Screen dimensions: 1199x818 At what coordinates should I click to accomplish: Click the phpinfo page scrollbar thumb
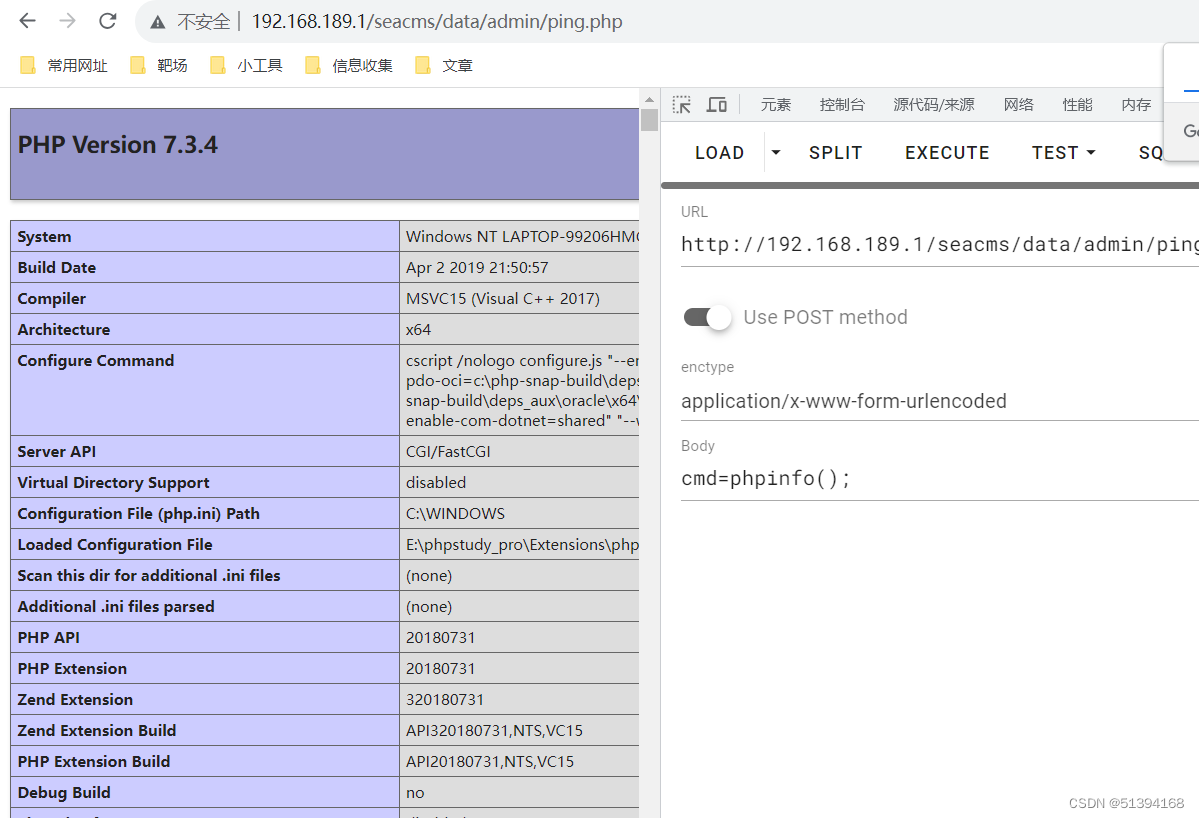coord(649,120)
